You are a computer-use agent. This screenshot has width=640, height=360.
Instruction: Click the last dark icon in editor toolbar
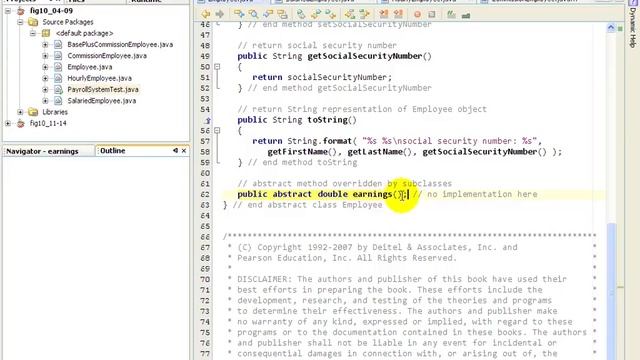[466, 15]
